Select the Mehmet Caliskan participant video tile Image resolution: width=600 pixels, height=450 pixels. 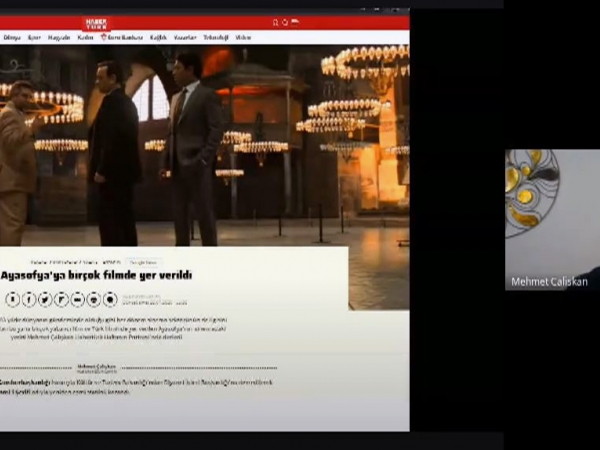click(x=552, y=220)
